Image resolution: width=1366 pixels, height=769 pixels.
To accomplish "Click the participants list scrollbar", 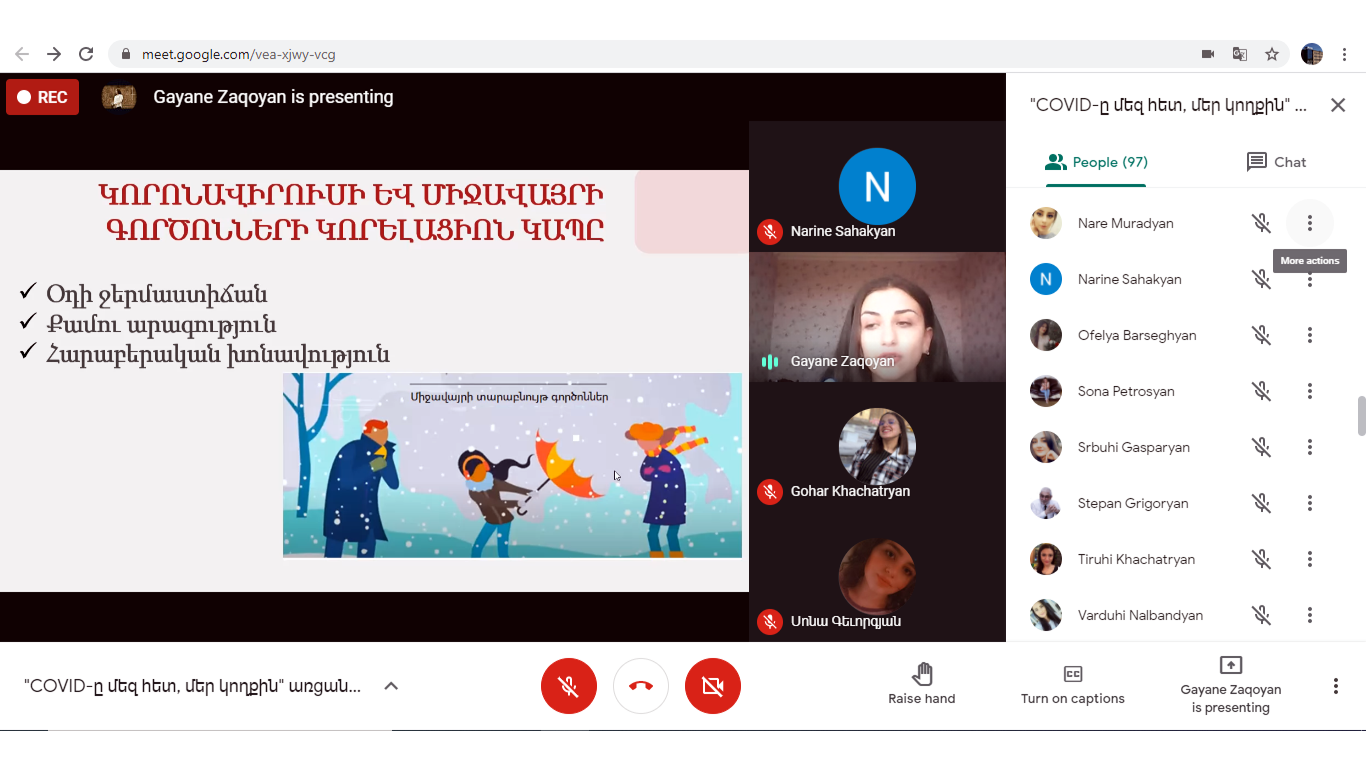I will [1361, 416].
